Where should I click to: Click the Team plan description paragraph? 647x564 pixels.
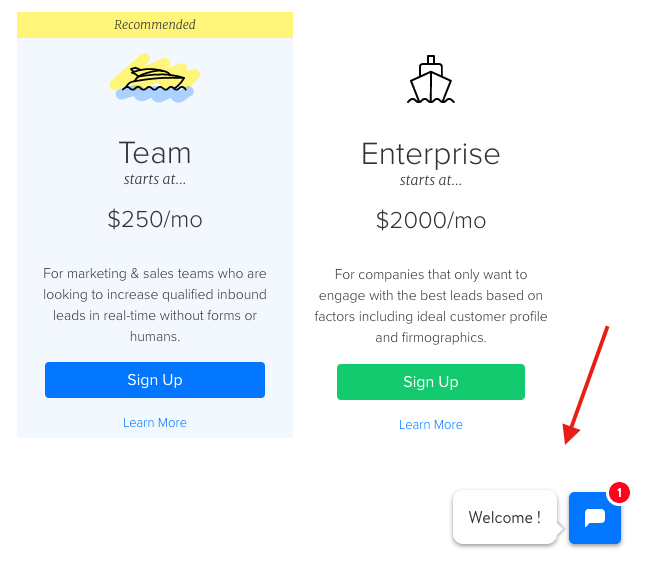point(155,305)
